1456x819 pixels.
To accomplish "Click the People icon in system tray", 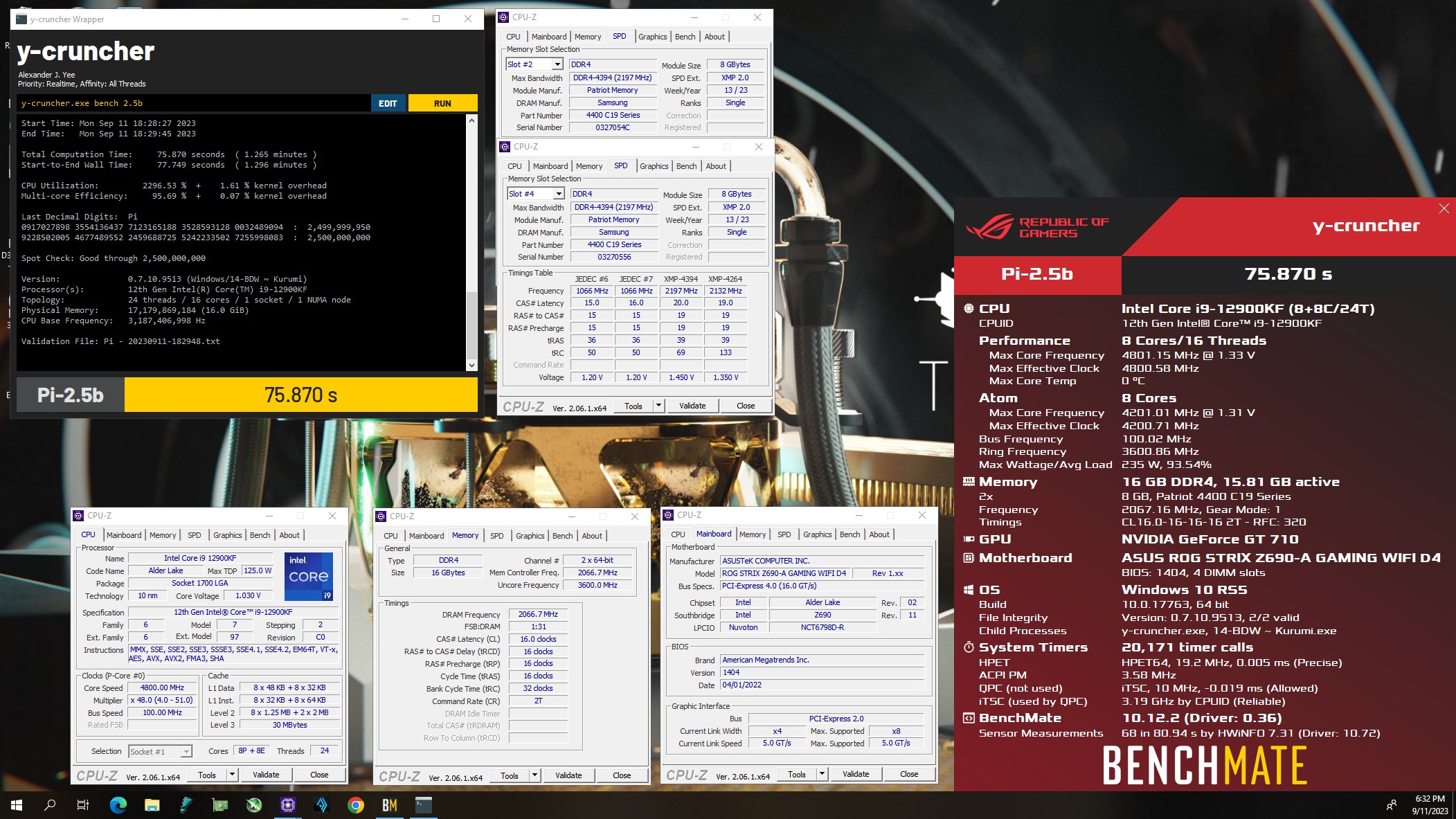I will (1392, 805).
